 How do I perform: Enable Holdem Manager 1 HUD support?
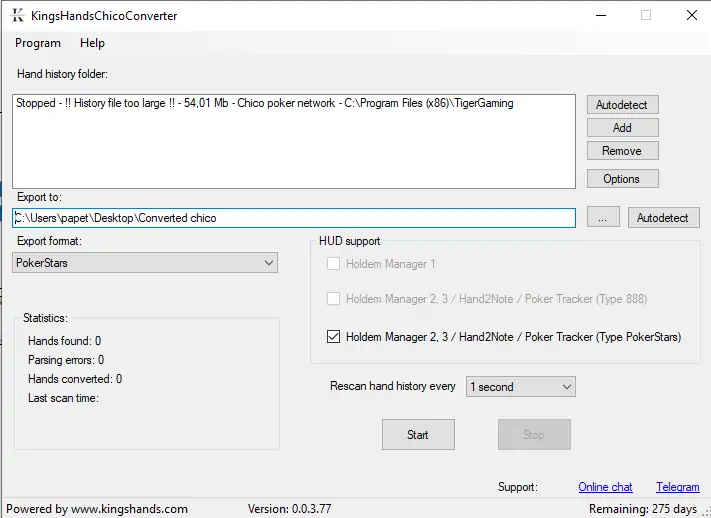click(x=334, y=264)
